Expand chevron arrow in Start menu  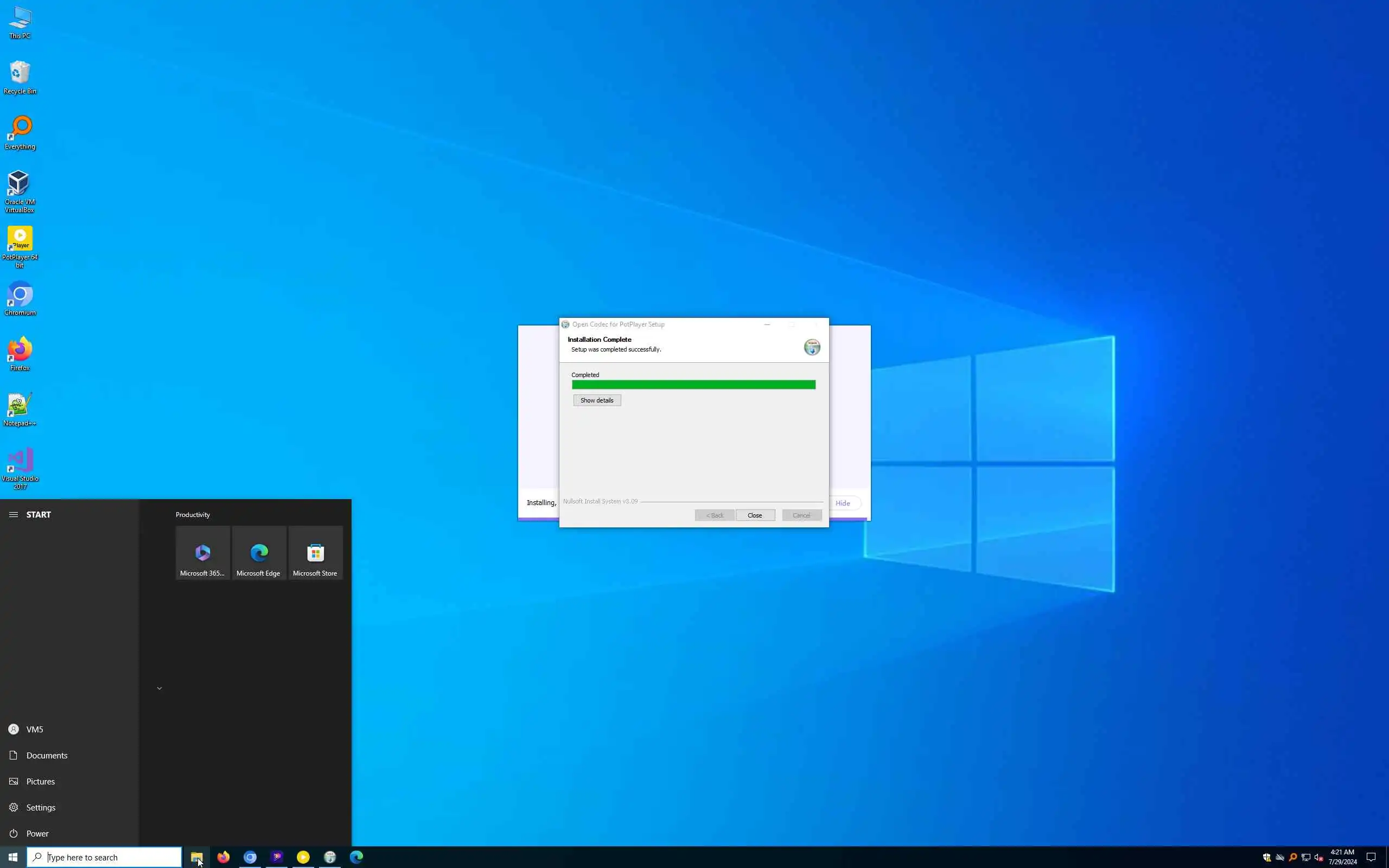pos(160,688)
